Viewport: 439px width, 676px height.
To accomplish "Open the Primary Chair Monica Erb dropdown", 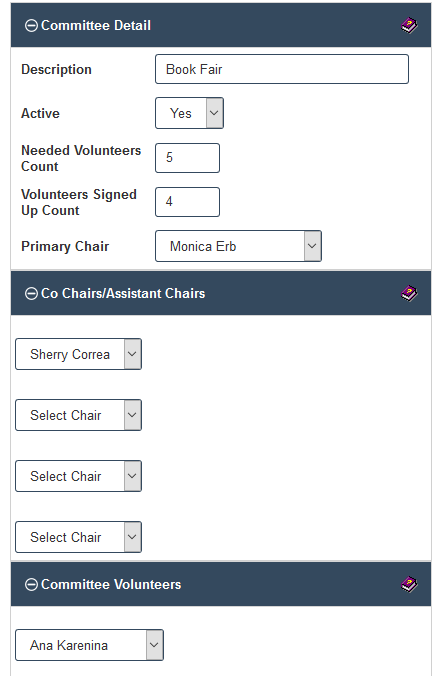I will click(238, 246).
